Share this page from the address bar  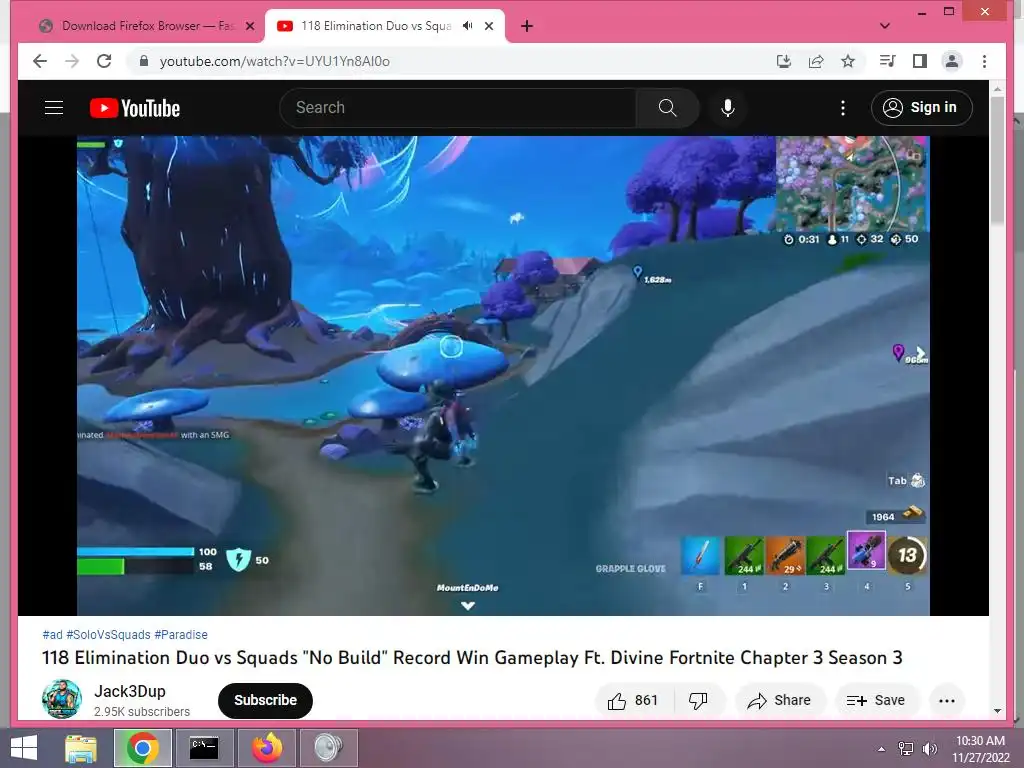pos(816,61)
